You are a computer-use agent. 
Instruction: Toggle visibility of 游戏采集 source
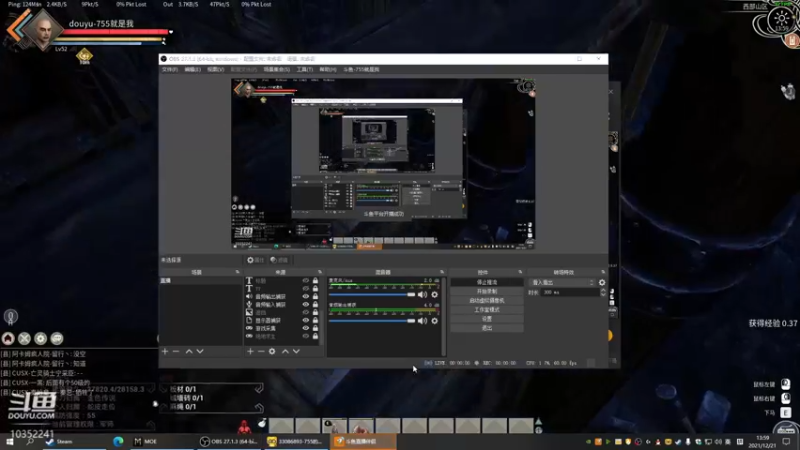(x=306, y=328)
